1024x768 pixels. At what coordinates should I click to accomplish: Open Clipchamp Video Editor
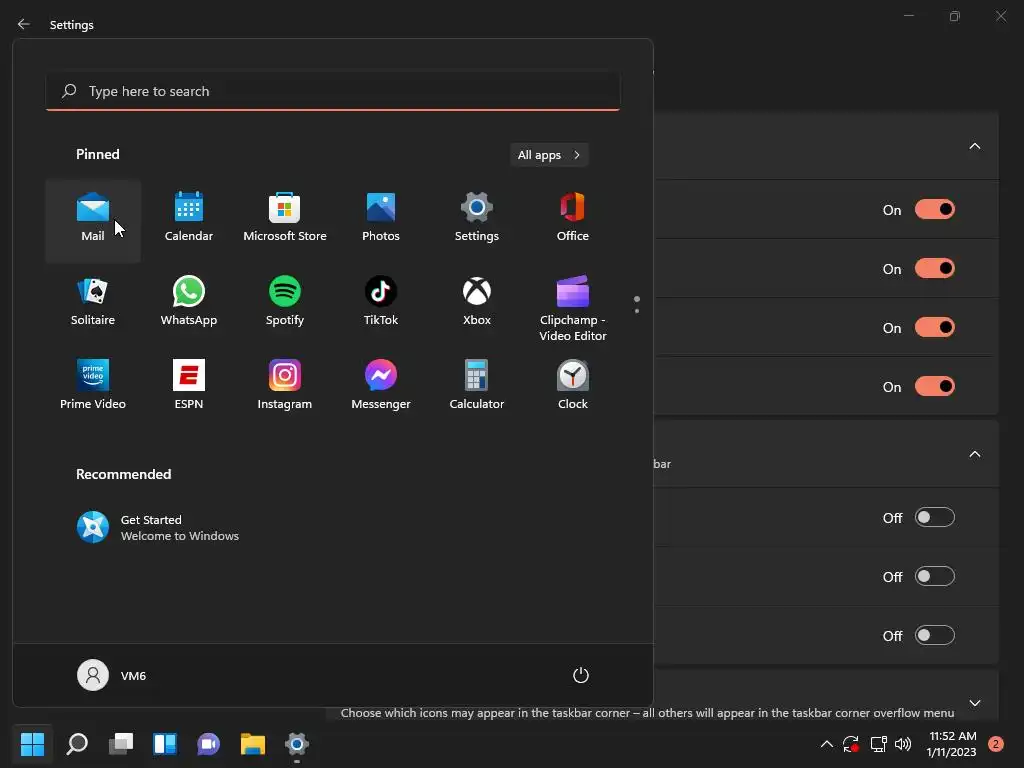click(x=573, y=307)
